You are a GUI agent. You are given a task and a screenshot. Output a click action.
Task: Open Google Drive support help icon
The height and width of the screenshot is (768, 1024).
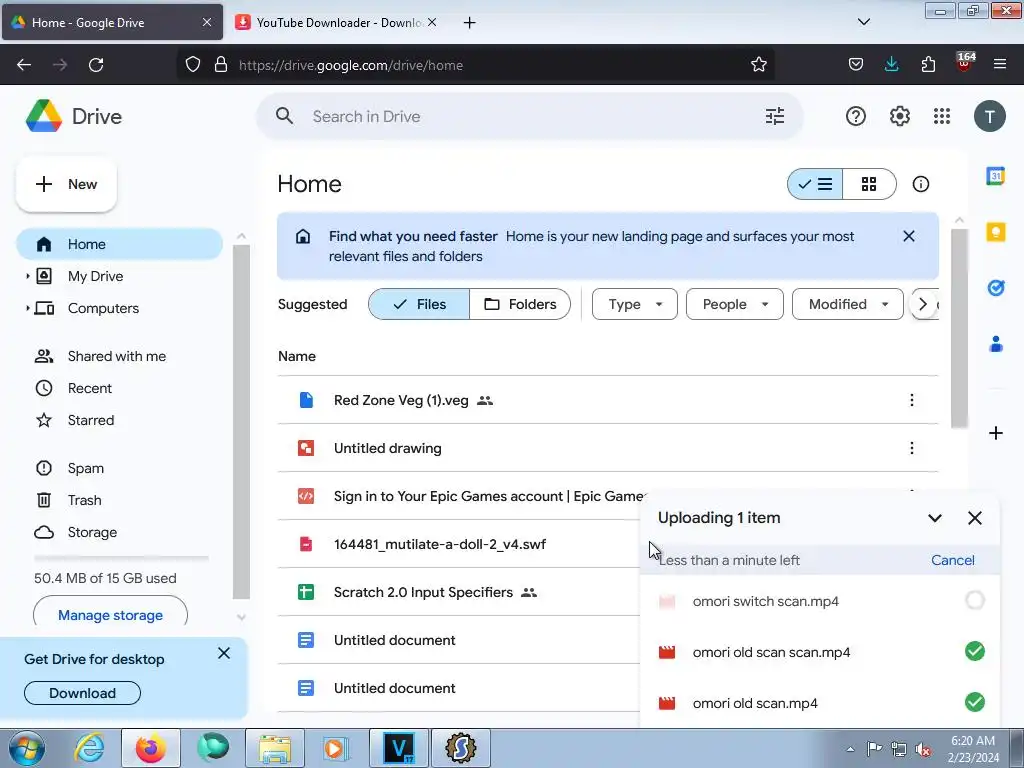point(856,116)
